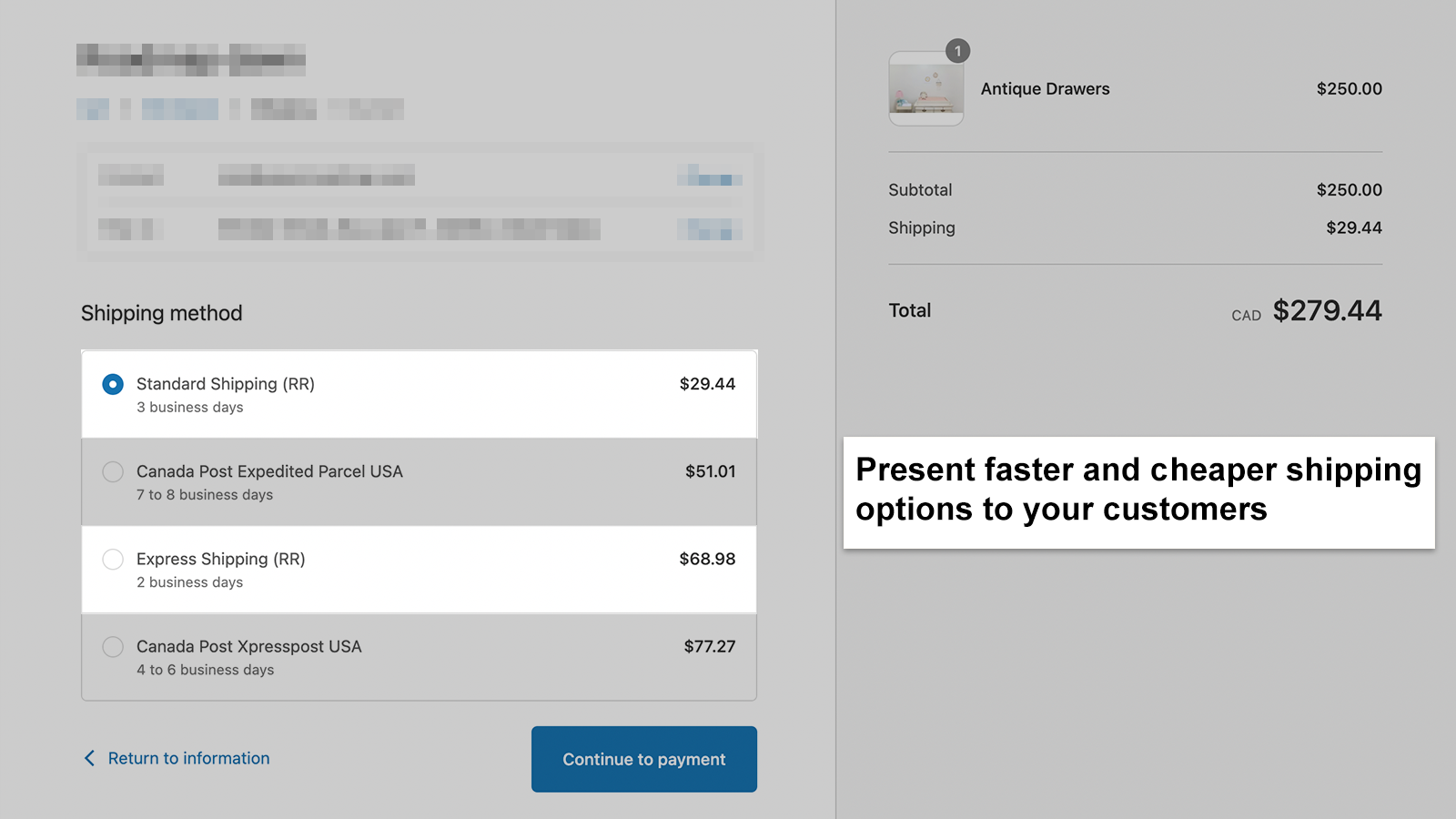Click the Subtotal amount $250.00
The height and width of the screenshot is (819, 1456).
pyautogui.click(x=1350, y=189)
